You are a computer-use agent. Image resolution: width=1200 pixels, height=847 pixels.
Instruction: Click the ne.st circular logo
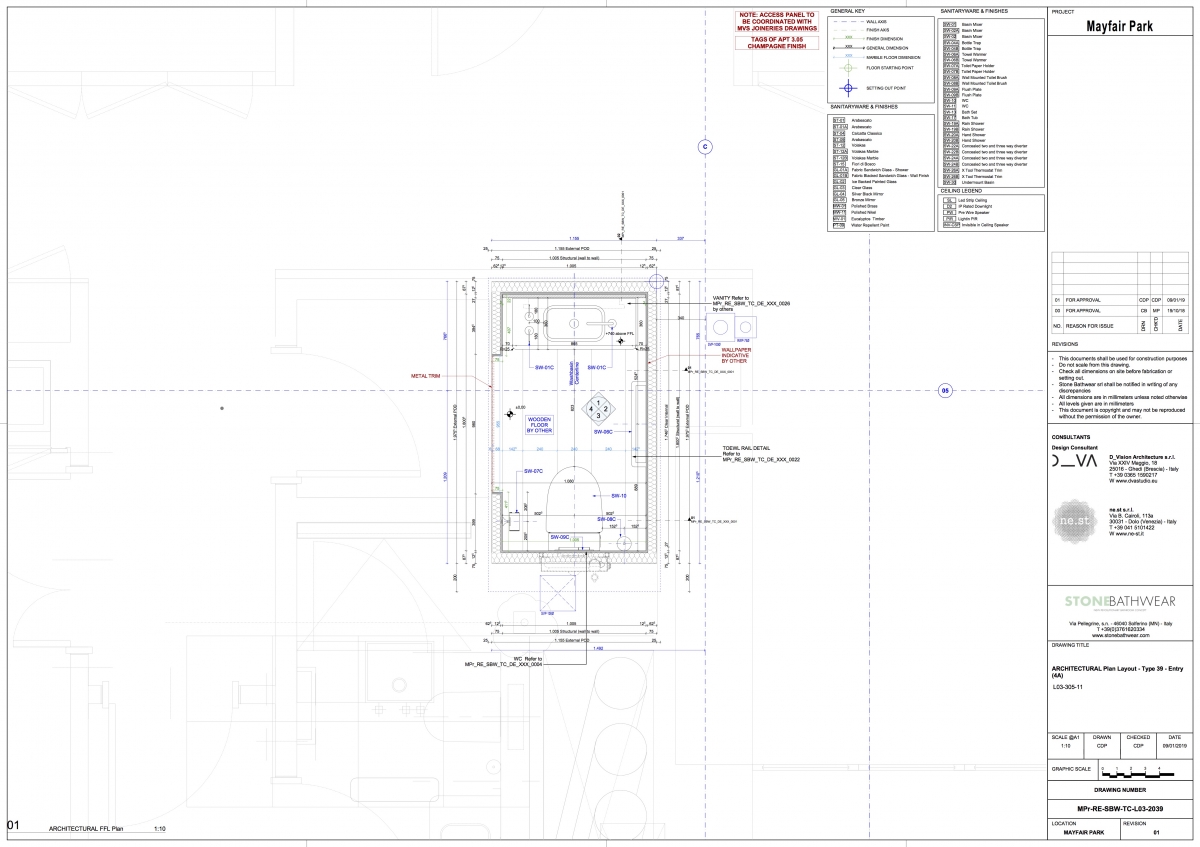pos(1075,521)
